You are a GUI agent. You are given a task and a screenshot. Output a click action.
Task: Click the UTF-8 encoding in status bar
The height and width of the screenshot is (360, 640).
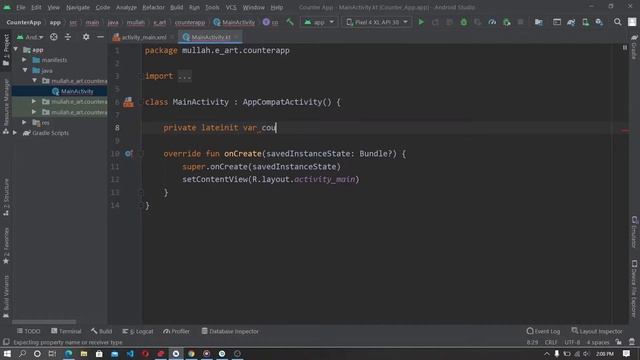[572, 342]
